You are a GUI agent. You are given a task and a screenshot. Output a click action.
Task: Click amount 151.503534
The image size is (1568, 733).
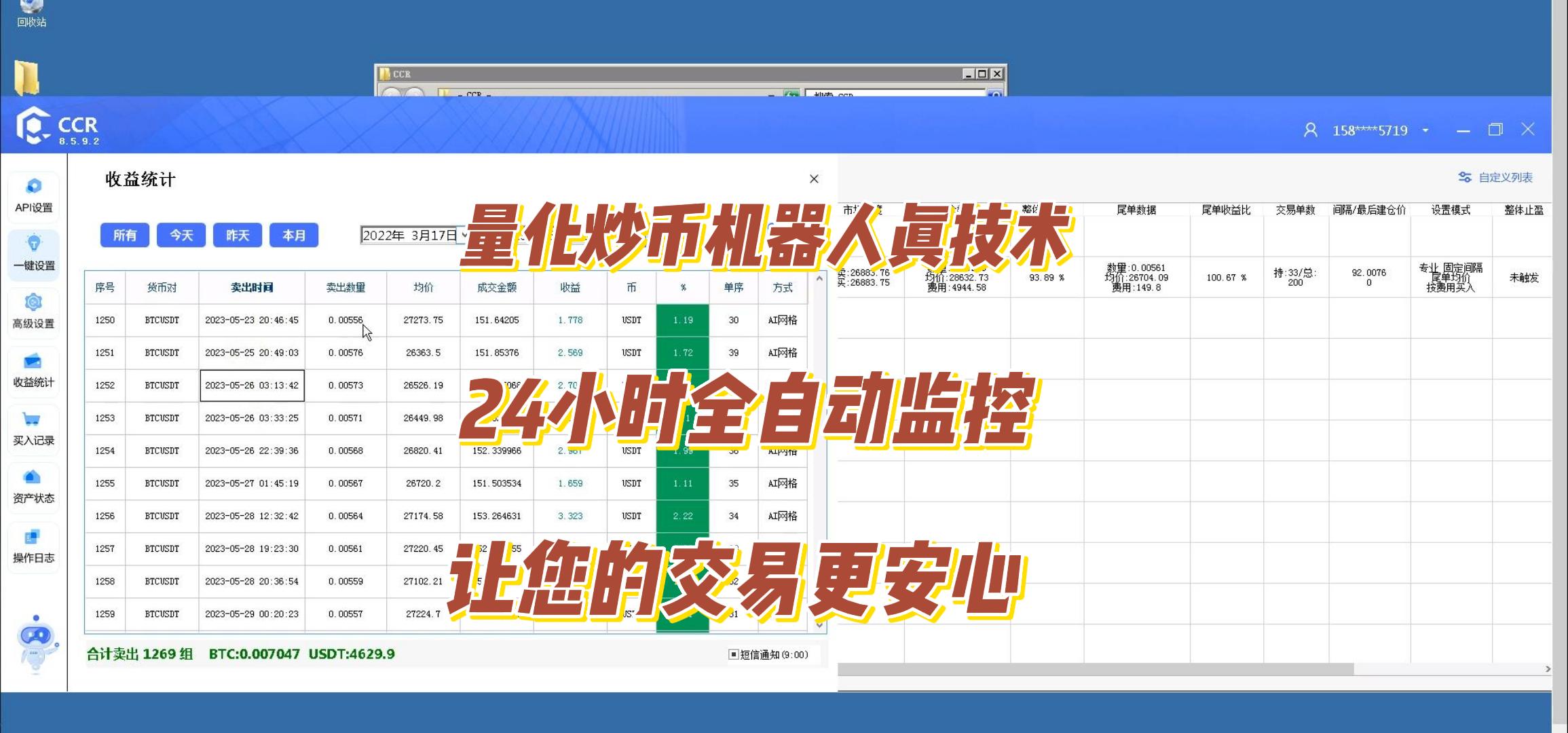click(497, 483)
